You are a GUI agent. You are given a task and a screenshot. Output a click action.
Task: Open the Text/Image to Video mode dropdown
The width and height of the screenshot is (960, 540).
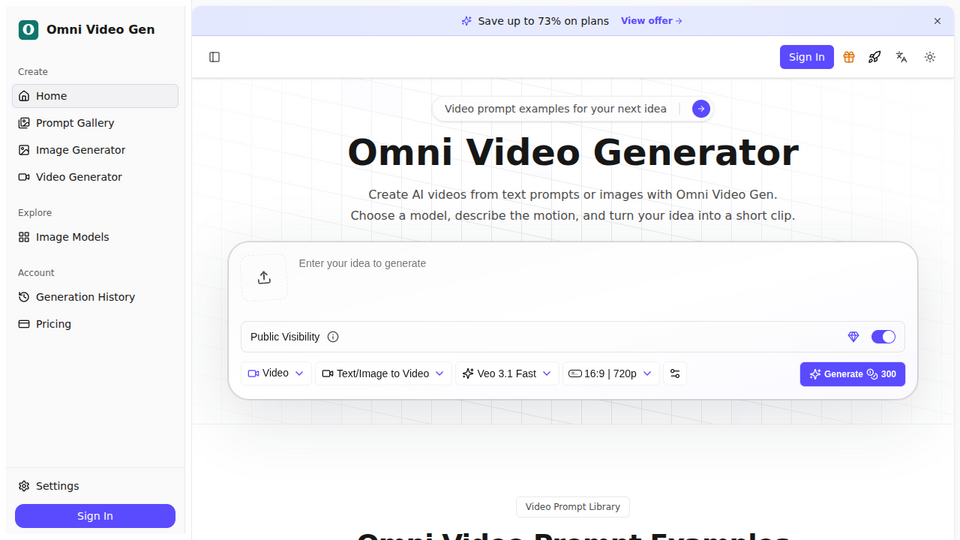click(x=383, y=373)
